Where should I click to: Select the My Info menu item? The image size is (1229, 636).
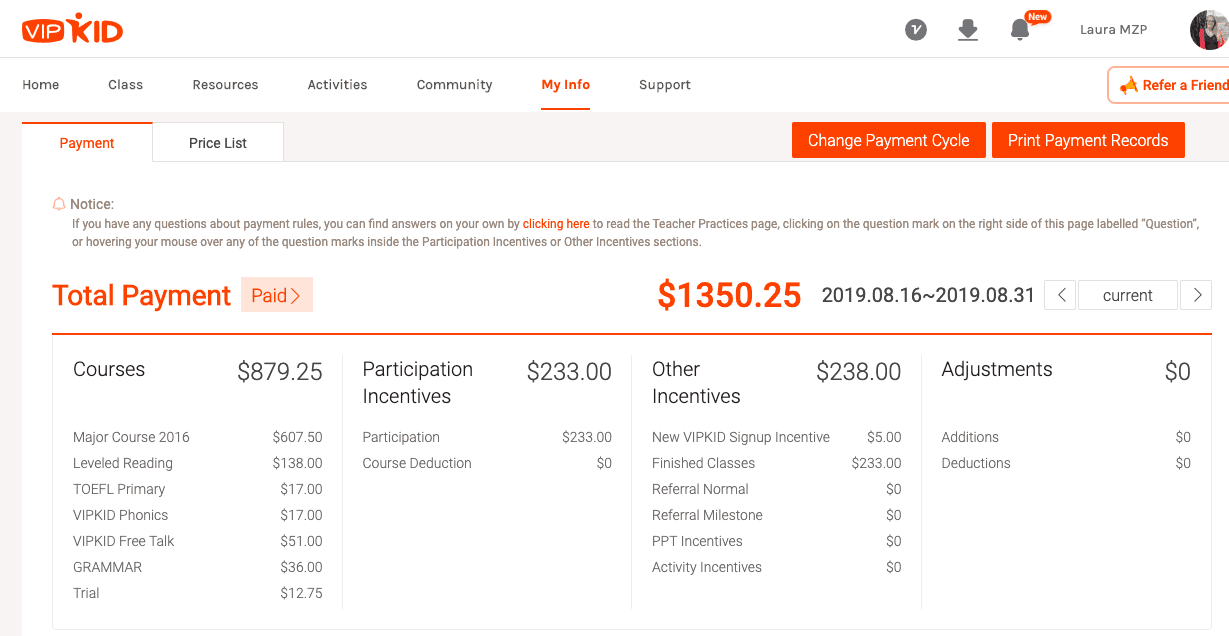566,85
